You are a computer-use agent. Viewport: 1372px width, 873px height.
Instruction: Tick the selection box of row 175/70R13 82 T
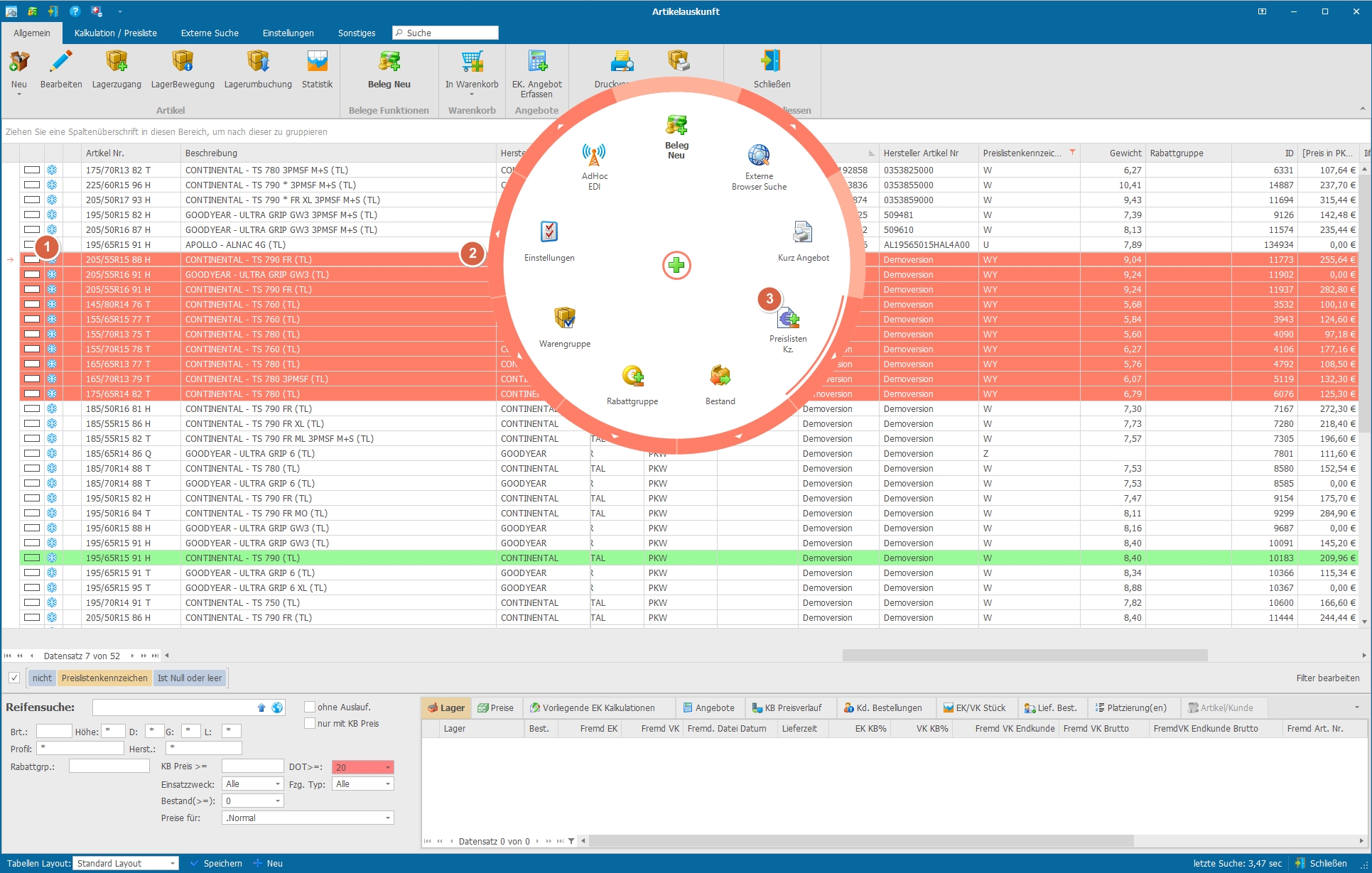[32, 170]
